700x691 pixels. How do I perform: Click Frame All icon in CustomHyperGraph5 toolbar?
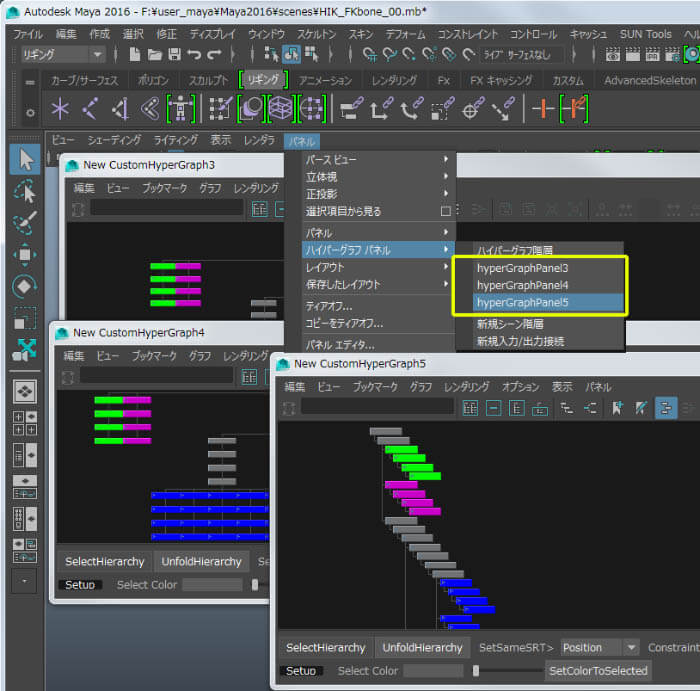pyautogui.click(x=470, y=408)
